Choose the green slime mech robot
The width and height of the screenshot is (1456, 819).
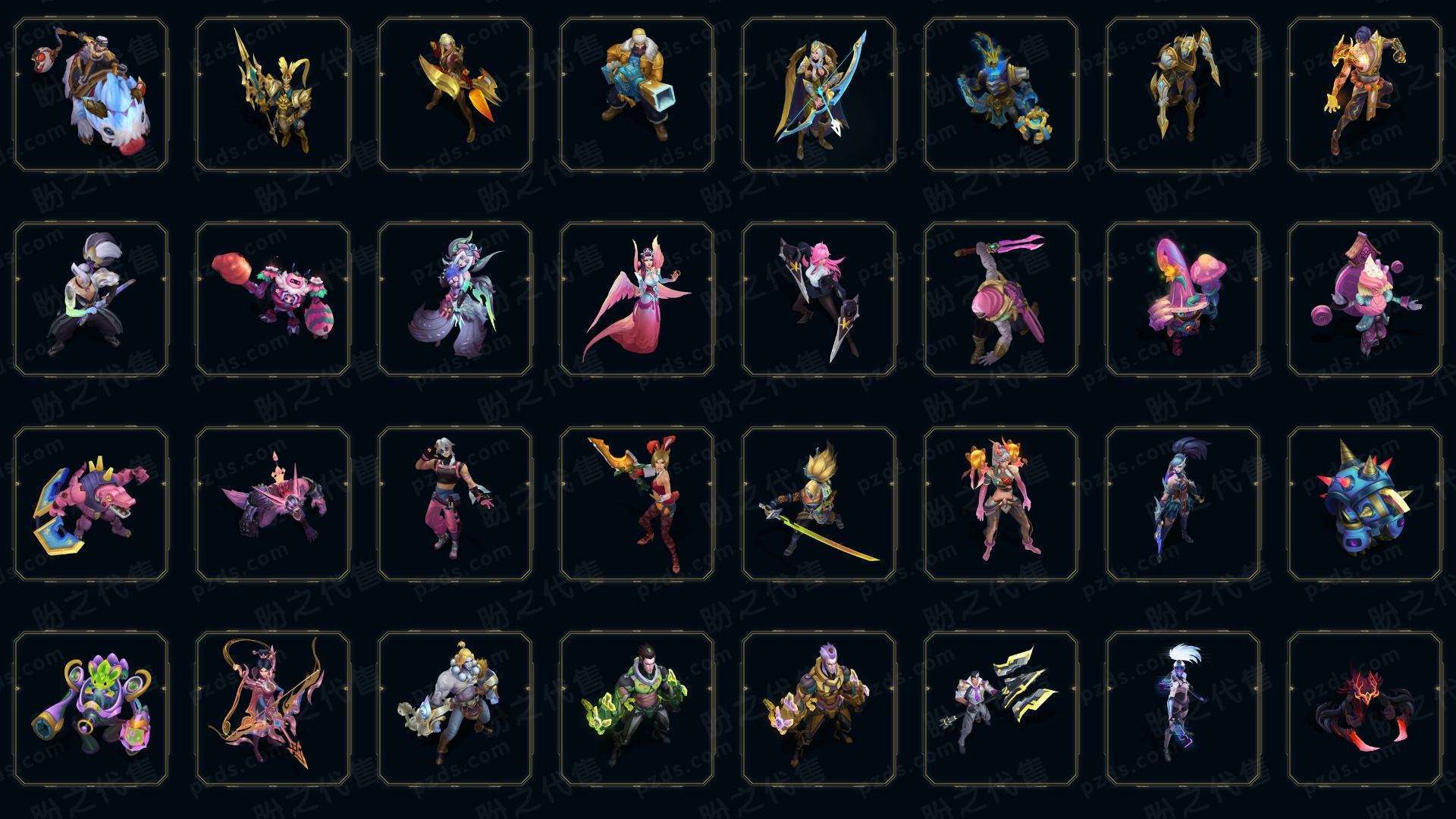tap(91, 708)
